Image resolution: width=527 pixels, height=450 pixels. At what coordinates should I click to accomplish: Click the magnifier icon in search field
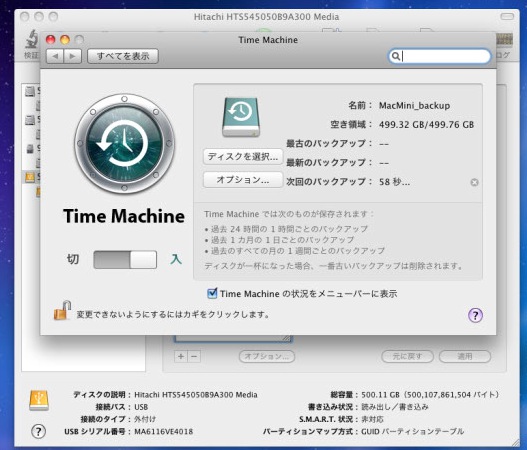tap(396, 56)
